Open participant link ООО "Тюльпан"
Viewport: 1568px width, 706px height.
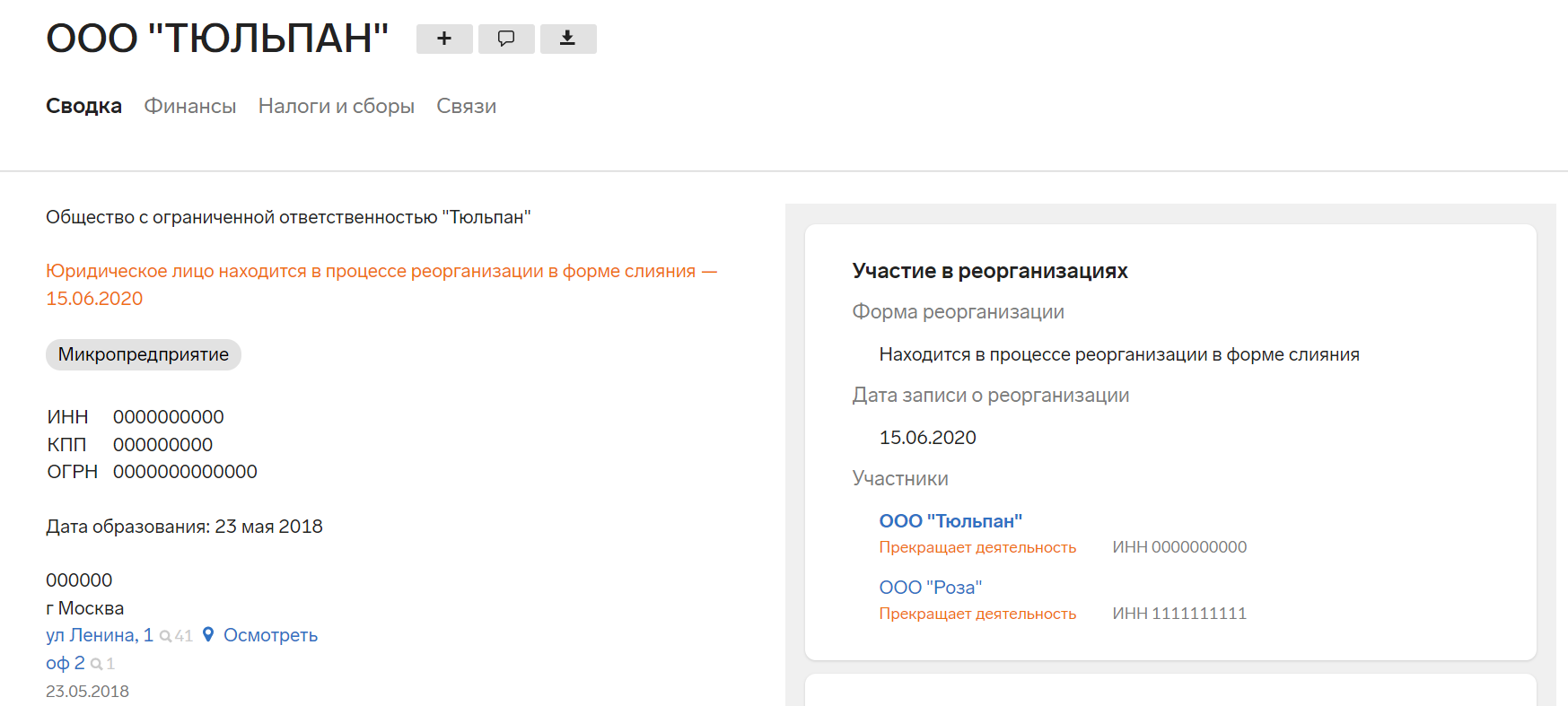pyautogui.click(x=950, y=521)
